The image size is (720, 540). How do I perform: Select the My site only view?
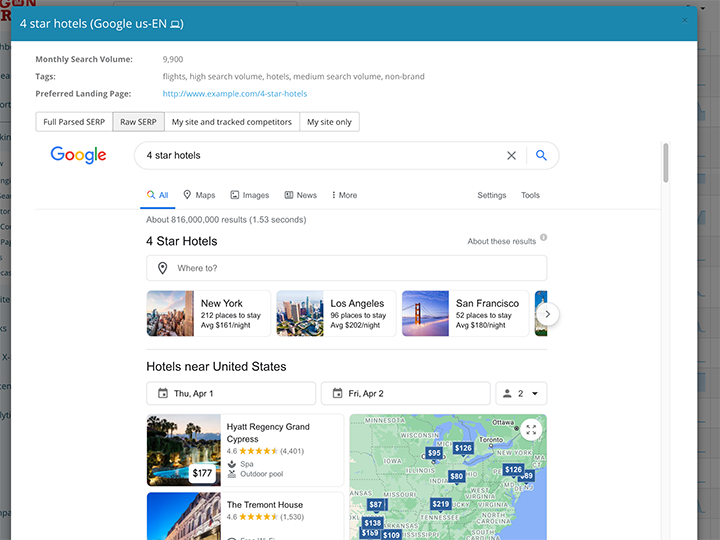329,122
